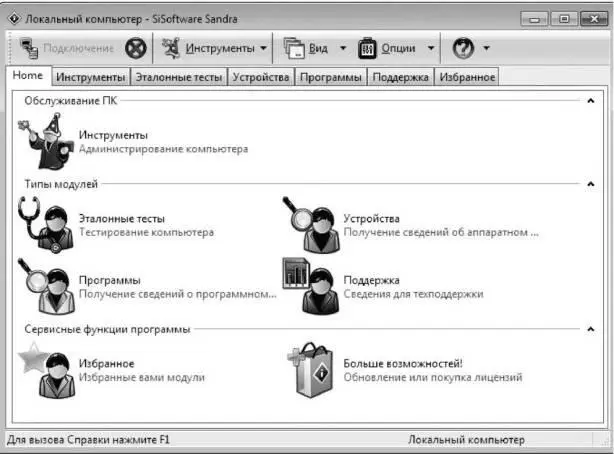Click the Инструменты toolbar label

(220, 48)
